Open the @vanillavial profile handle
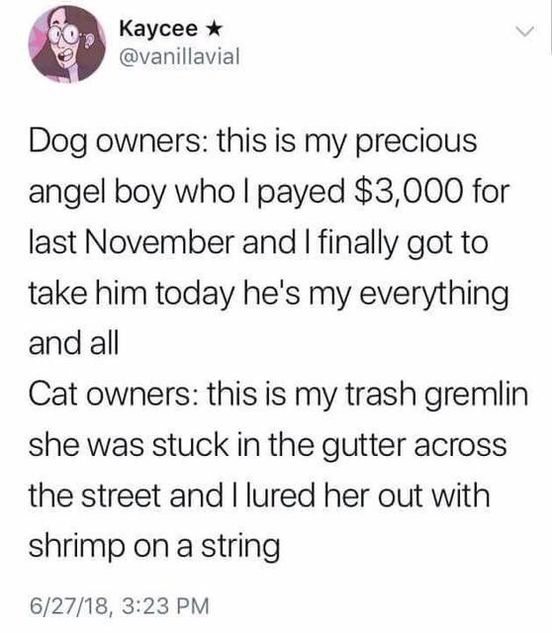This screenshot has width=552, height=633. [x=180, y=56]
